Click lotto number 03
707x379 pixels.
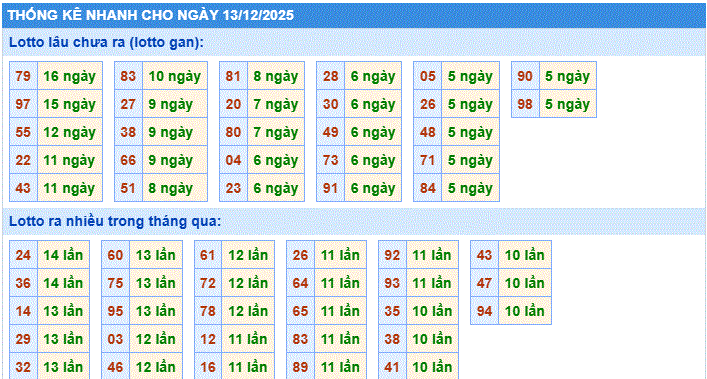click(x=115, y=339)
